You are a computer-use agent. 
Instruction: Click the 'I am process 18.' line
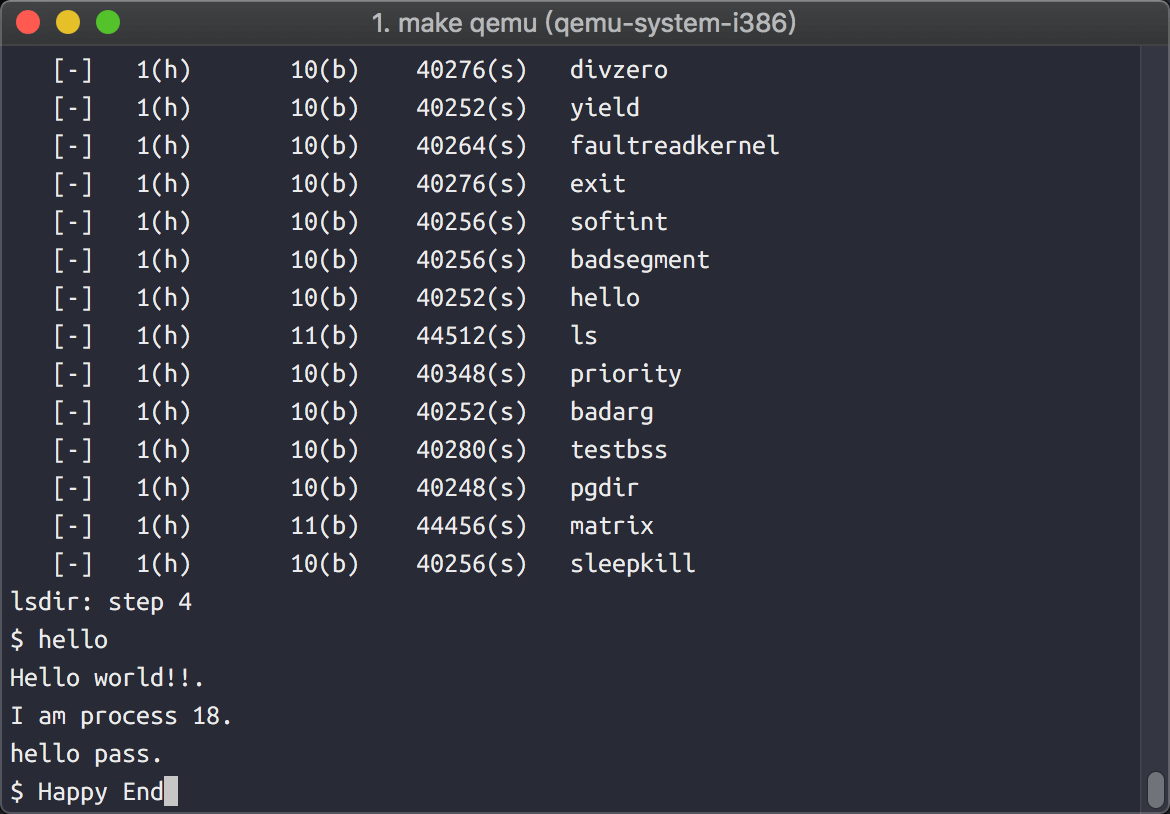pos(121,716)
